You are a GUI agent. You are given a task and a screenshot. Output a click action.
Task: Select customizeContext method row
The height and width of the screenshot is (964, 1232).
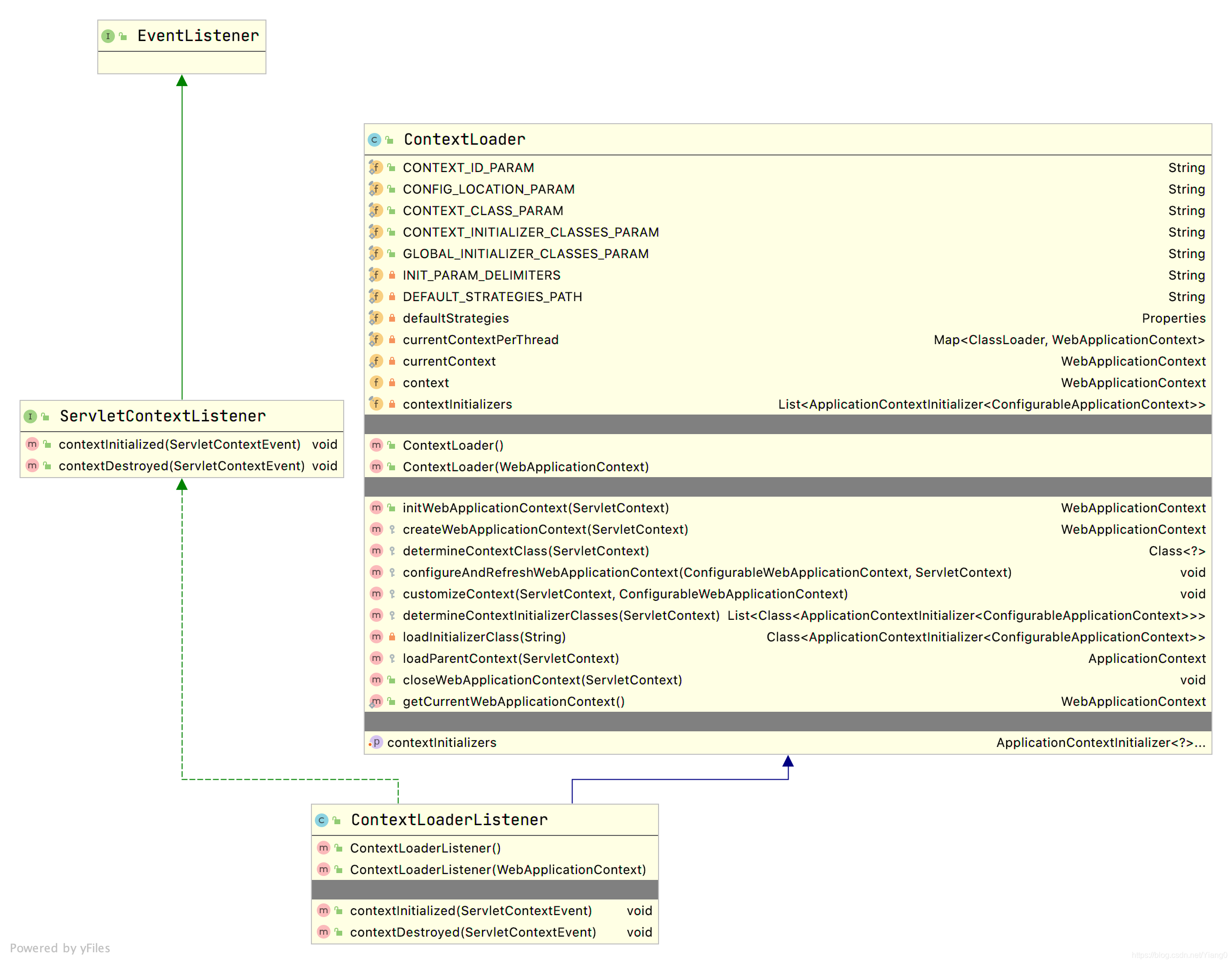click(788, 594)
